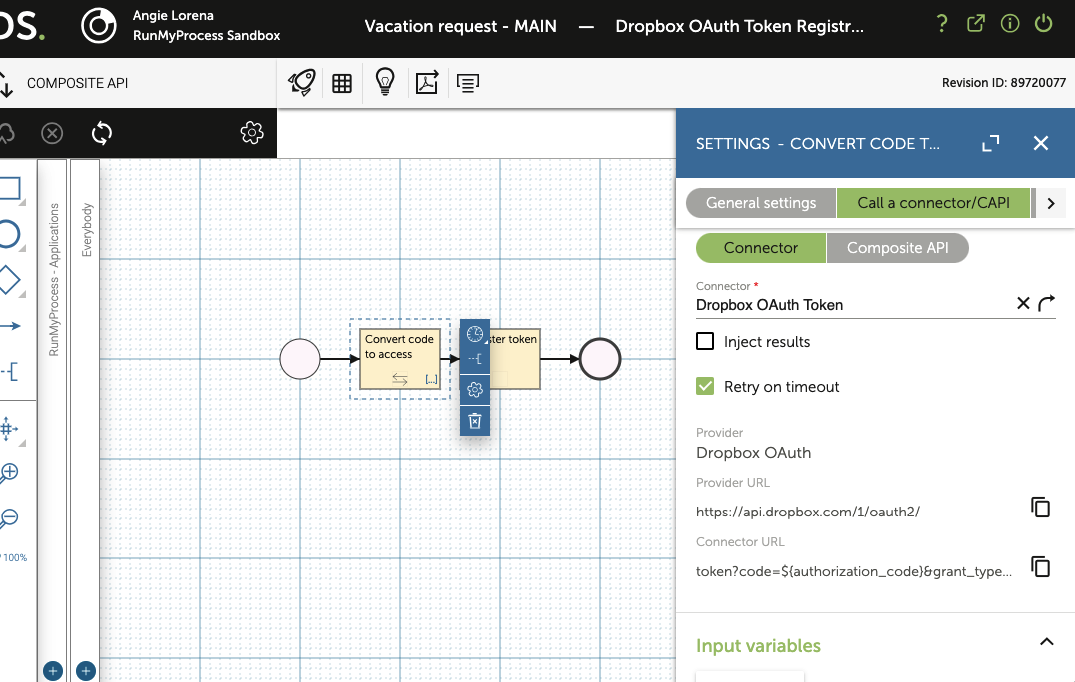
Task: Go to connector via curved arrow icon
Action: [1046, 303]
